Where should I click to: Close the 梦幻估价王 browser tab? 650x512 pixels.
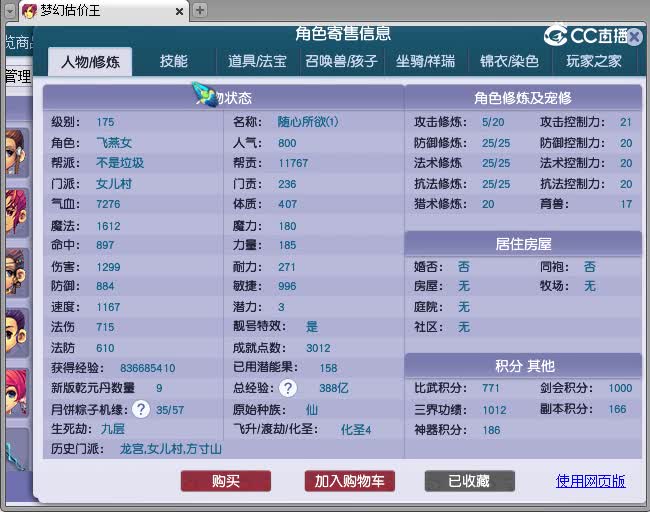[x=179, y=12]
